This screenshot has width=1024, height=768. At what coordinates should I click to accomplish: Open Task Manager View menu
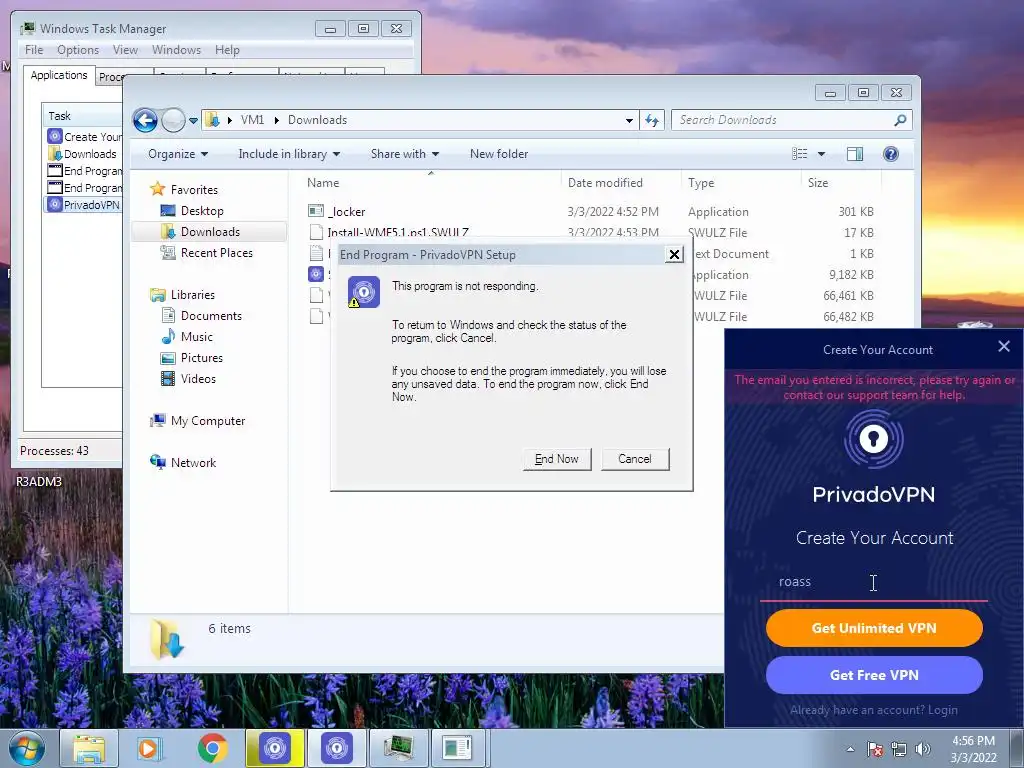coord(125,50)
